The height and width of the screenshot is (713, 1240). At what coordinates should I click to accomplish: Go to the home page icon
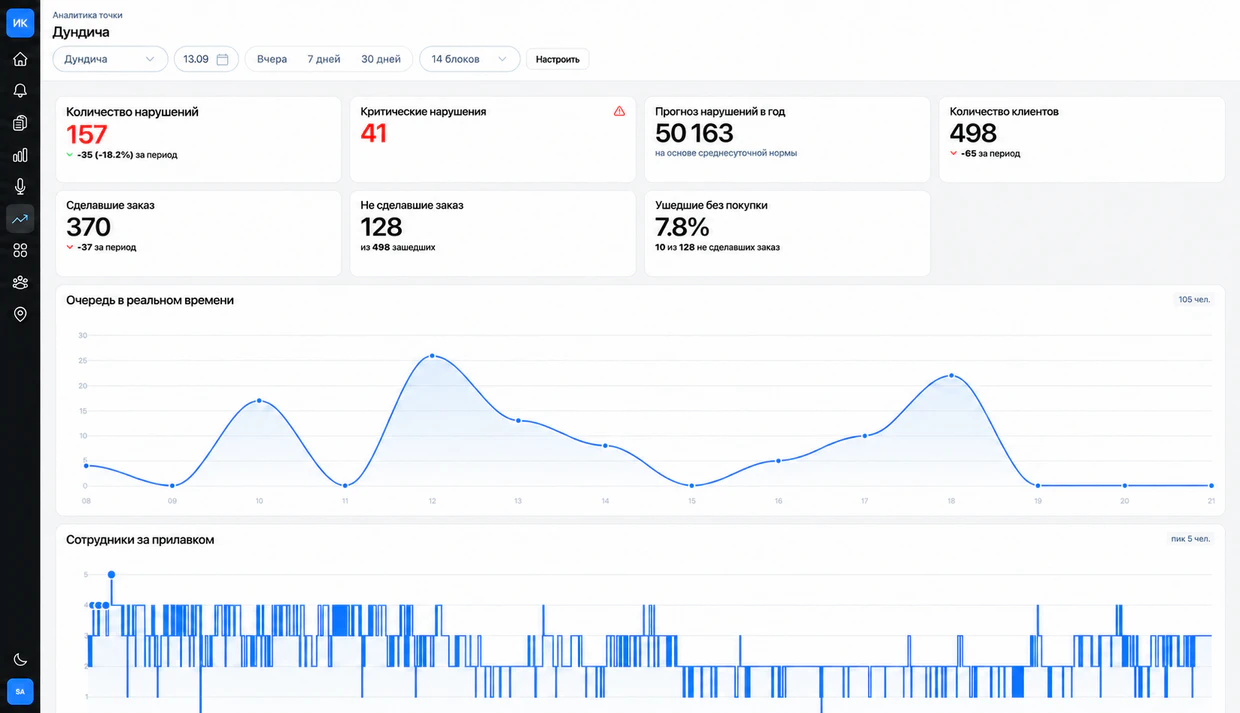[20, 59]
